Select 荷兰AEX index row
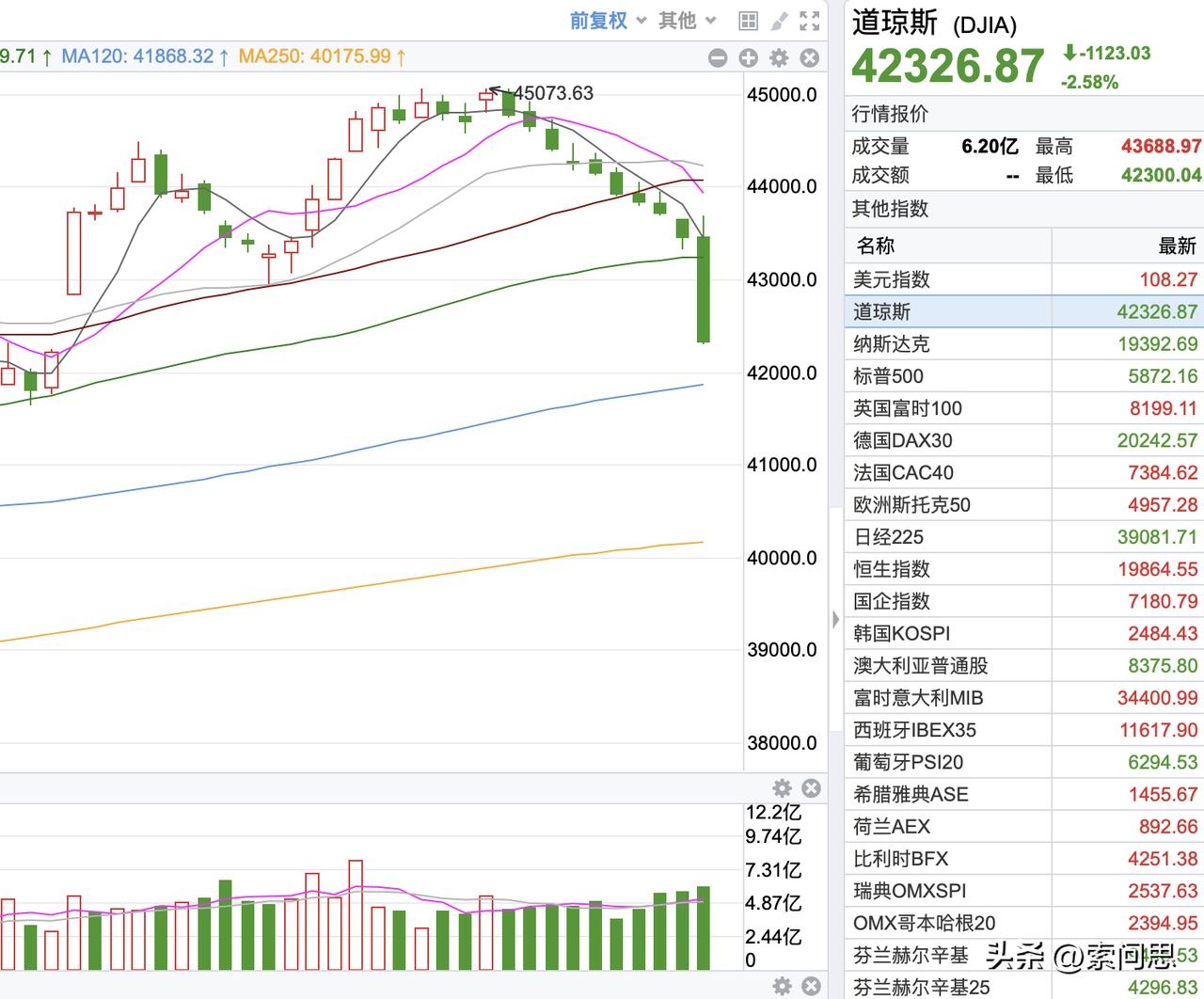Image resolution: width=1204 pixels, height=999 pixels. 1024,826
